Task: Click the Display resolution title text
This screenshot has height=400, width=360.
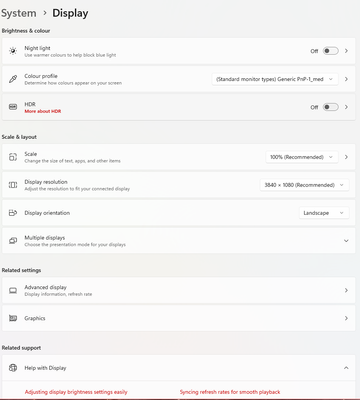Action: pos(46,182)
